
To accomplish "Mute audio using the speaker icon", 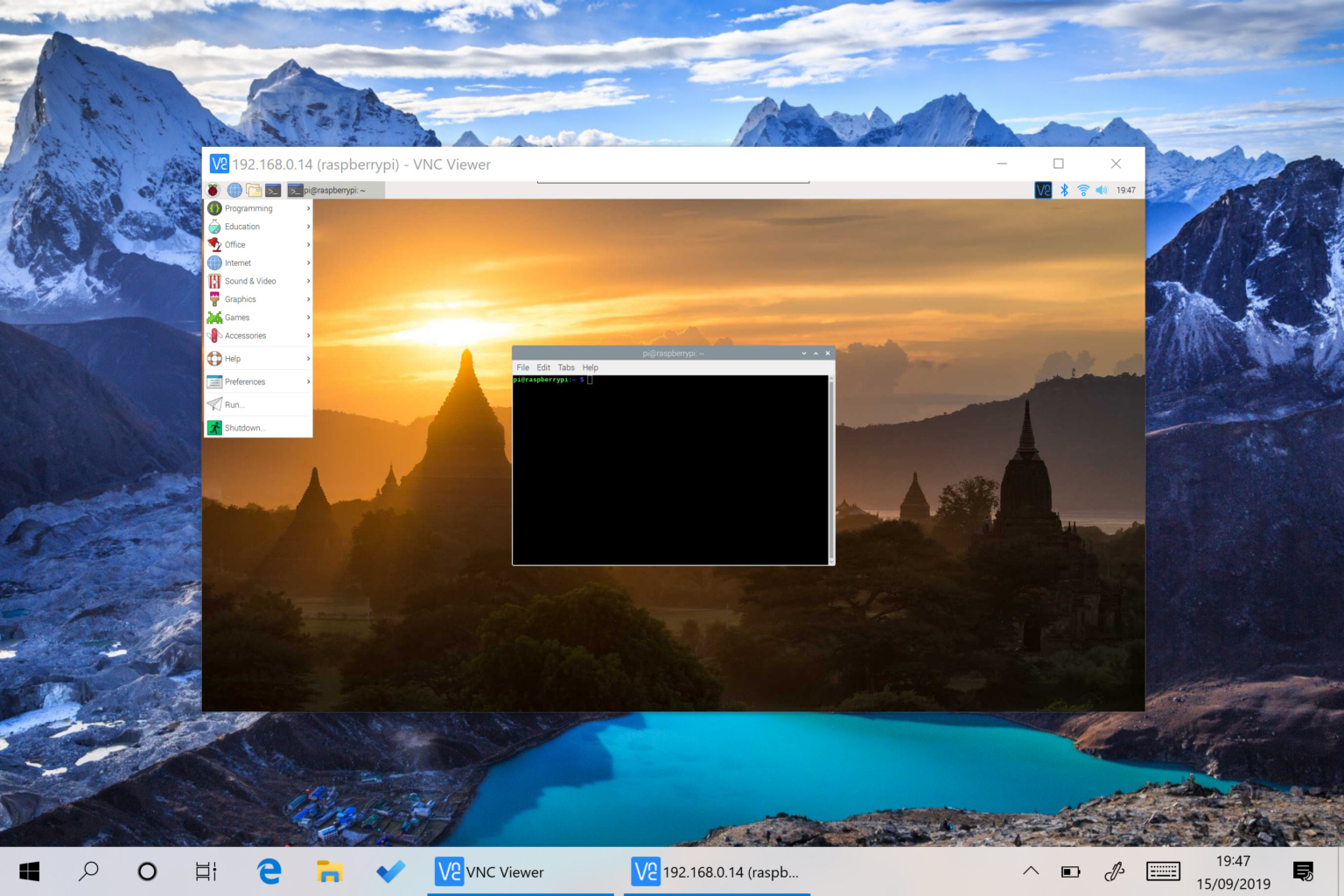I will coord(1101,190).
